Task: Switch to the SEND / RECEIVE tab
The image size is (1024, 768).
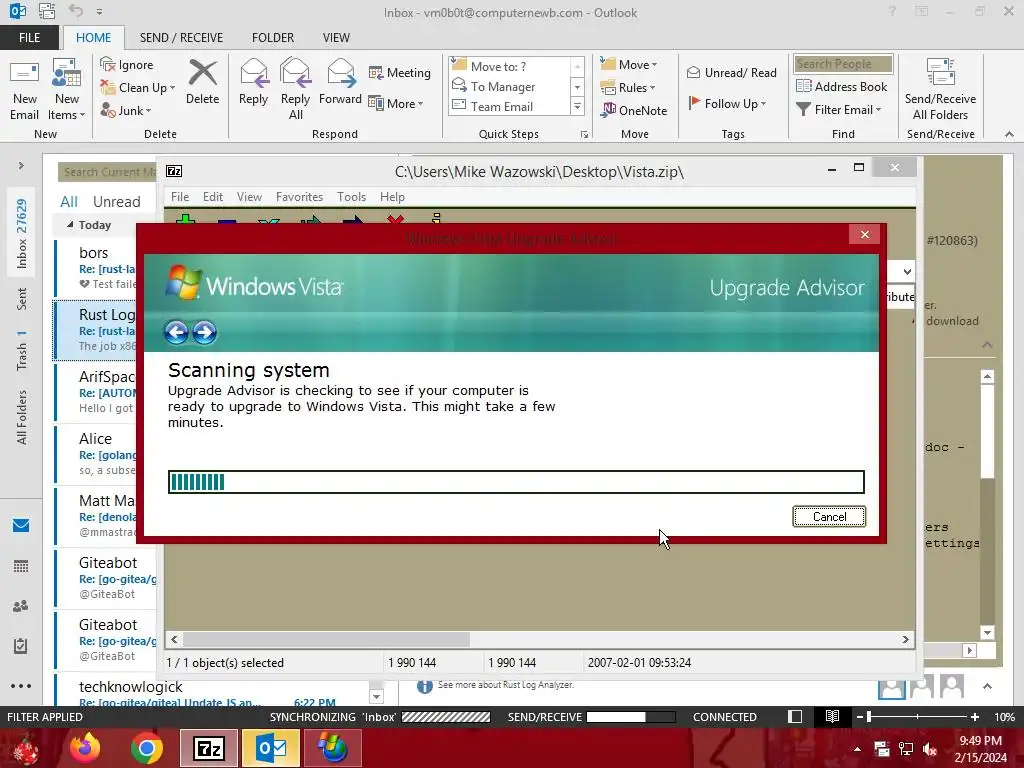Action: 181,38
